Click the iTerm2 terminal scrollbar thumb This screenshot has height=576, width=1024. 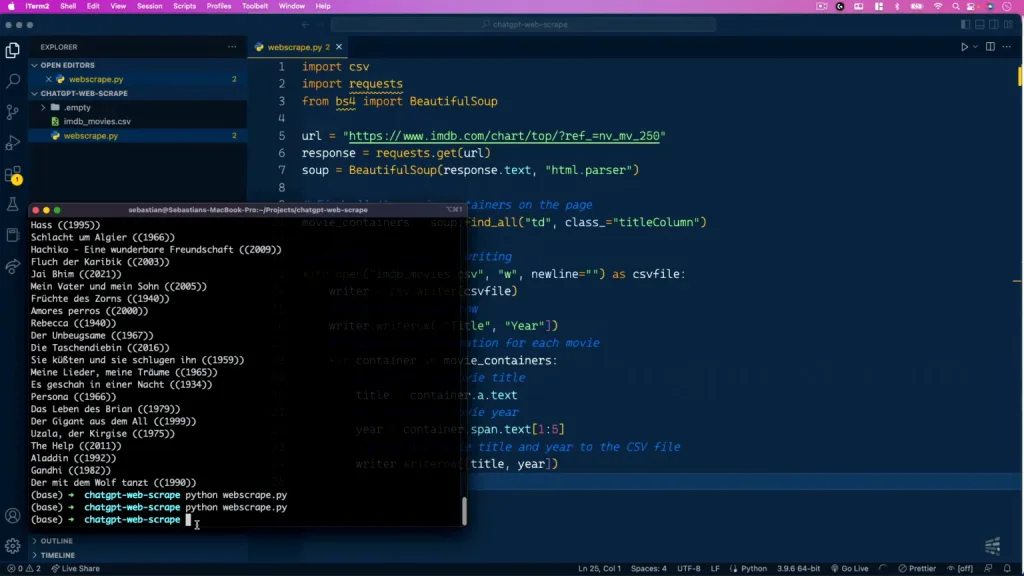tap(464, 511)
